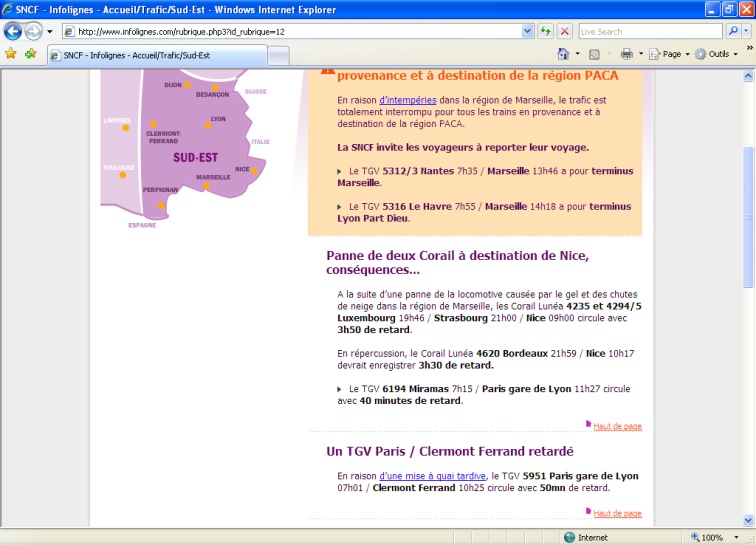Click "Haut de page" below the Nice article
This screenshot has width=756, height=545.
tap(617, 426)
